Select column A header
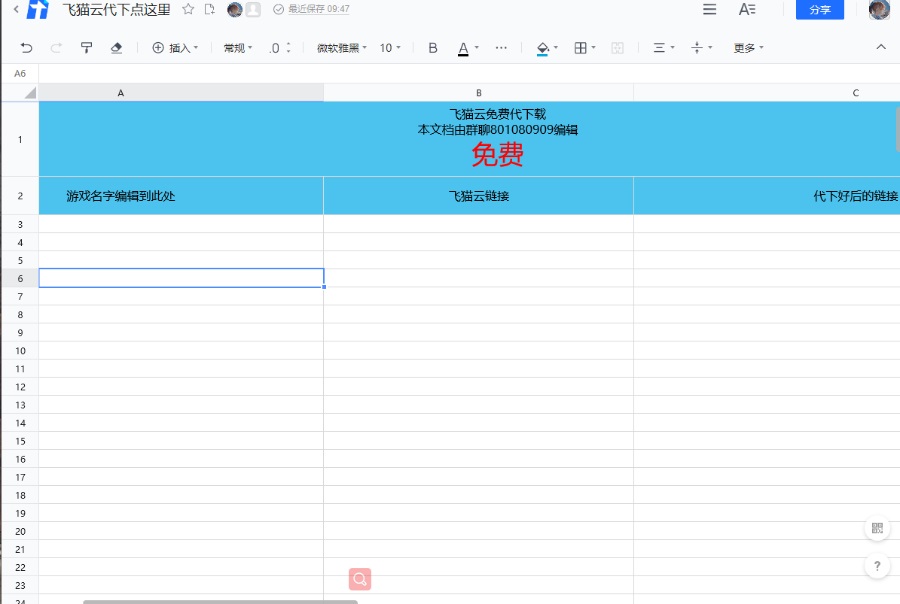The image size is (900, 604). pos(121,93)
